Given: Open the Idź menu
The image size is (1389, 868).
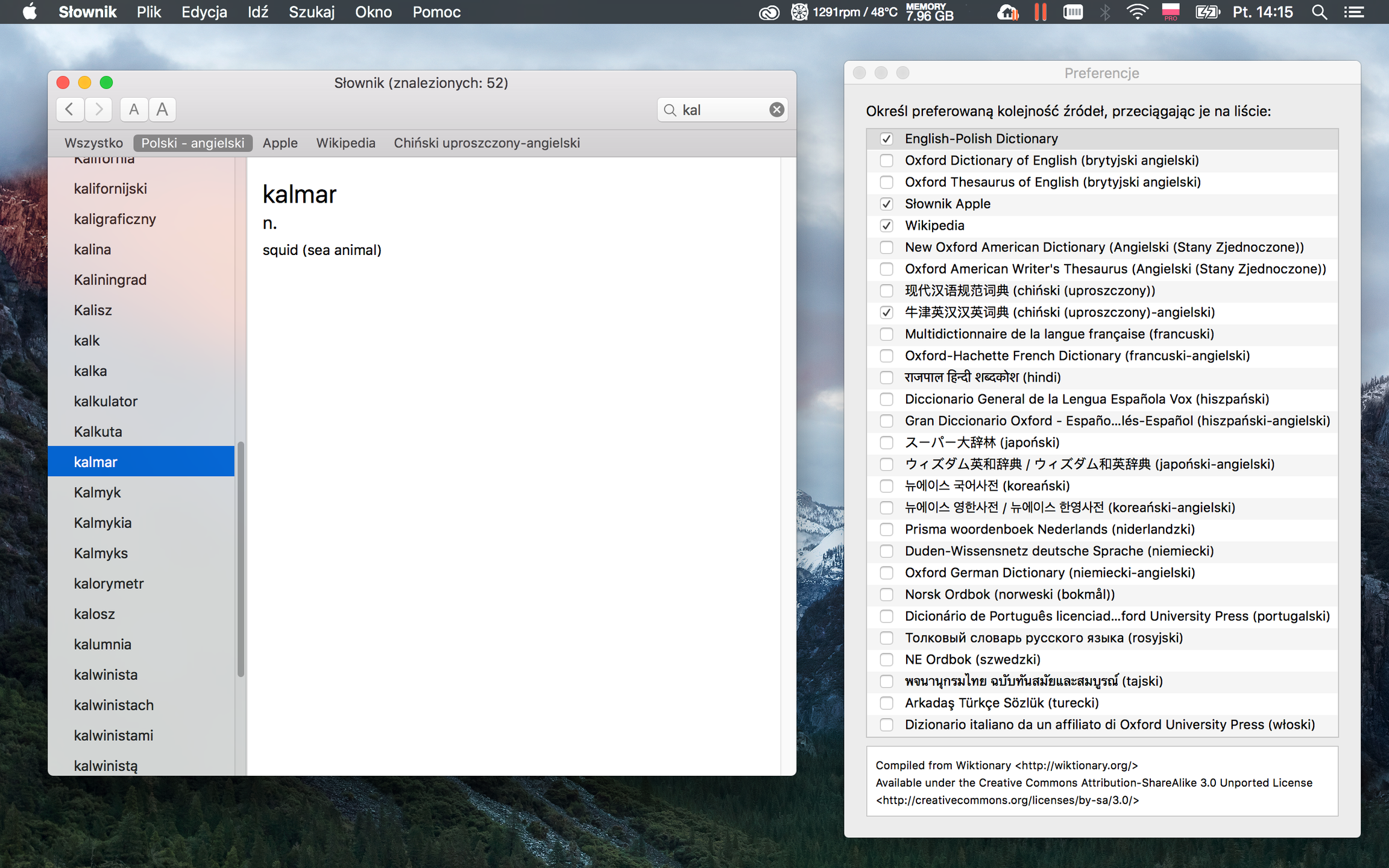Looking at the screenshot, I should point(258,12).
